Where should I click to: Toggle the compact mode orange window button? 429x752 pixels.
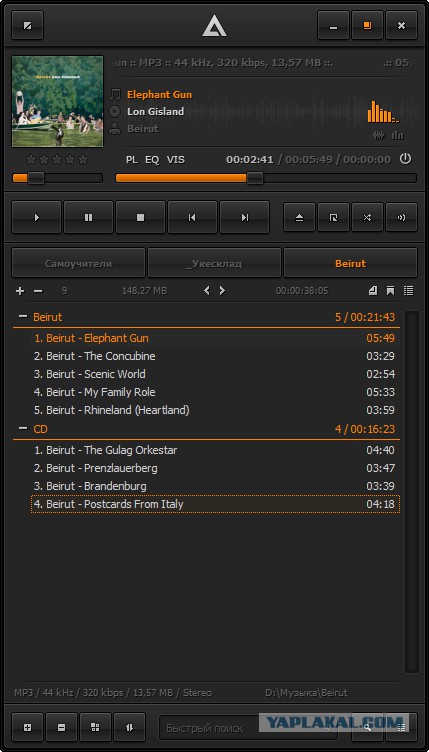pos(367,25)
